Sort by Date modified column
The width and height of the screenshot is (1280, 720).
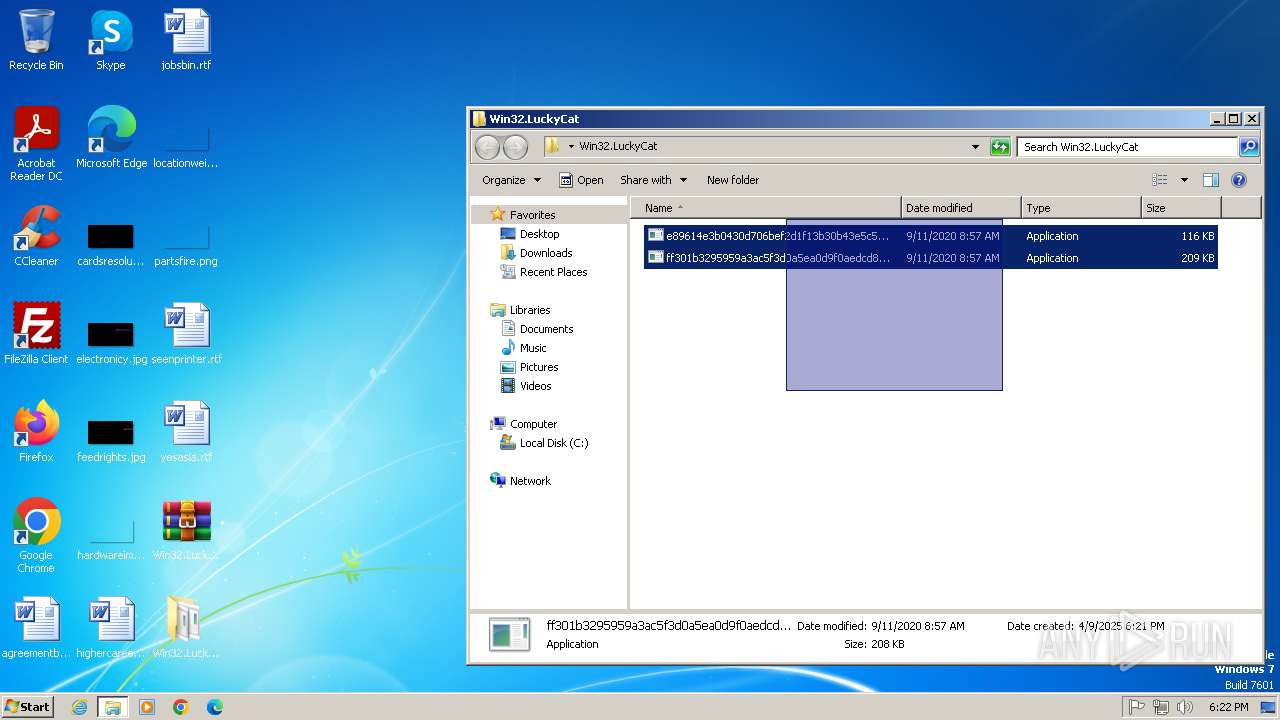click(961, 208)
